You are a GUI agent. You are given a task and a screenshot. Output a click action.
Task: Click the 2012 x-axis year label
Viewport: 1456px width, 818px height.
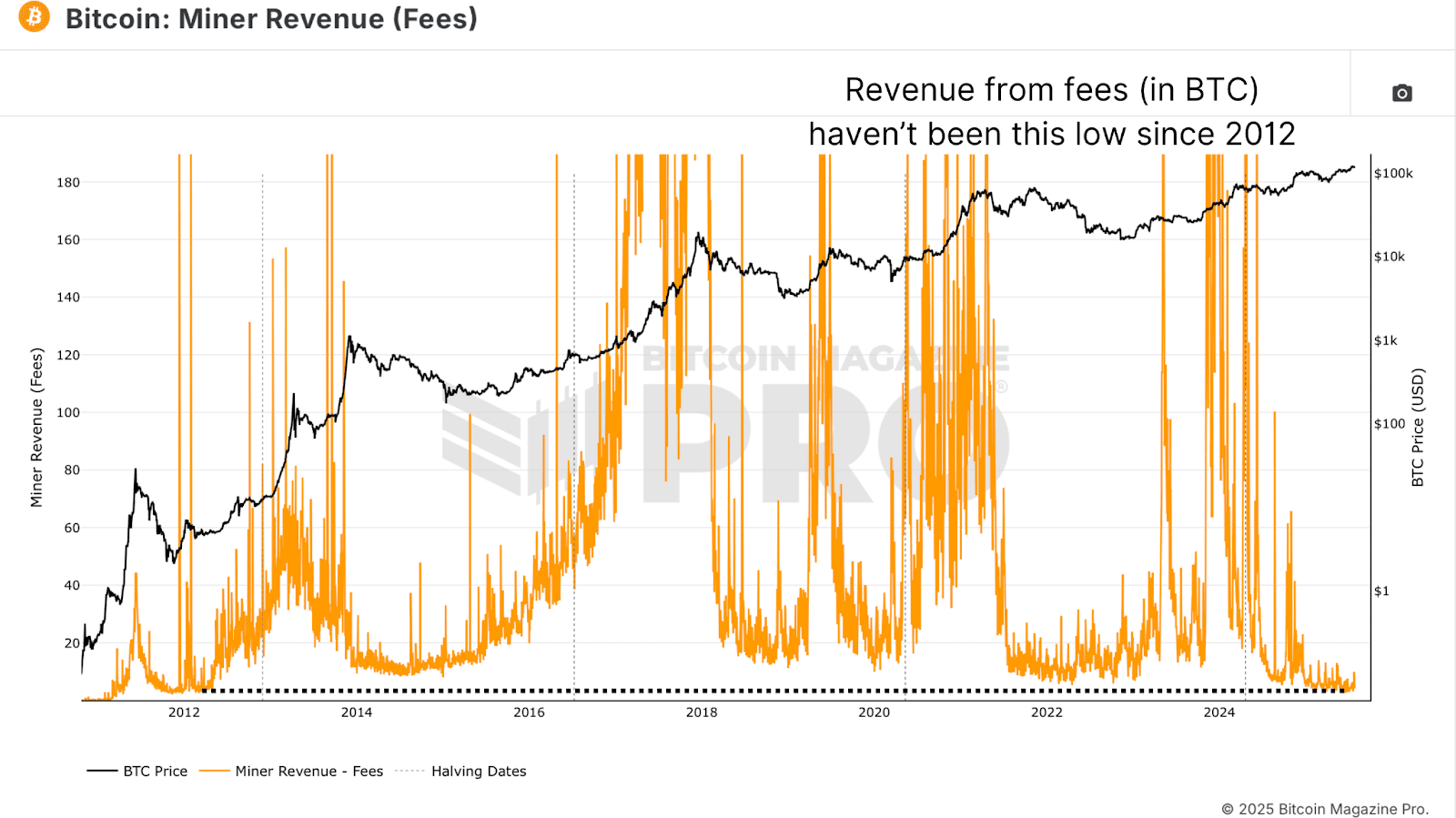tap(184, 712)
